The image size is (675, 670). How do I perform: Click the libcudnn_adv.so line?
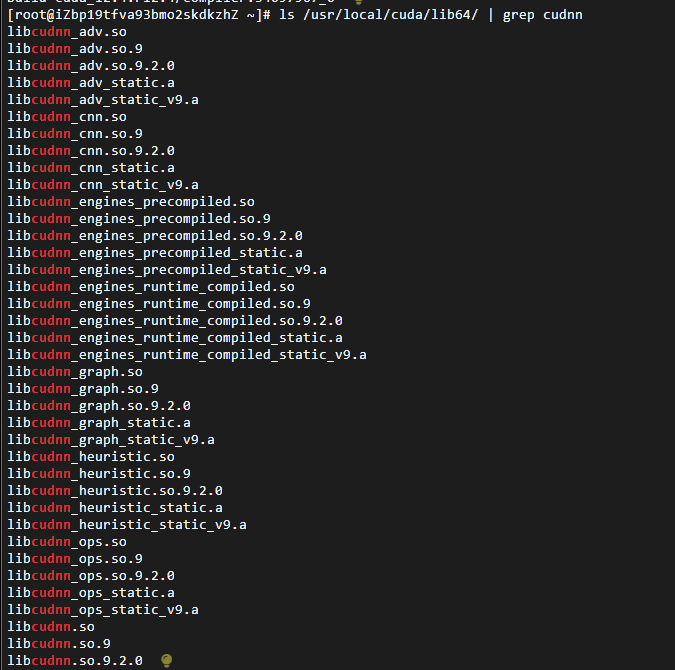(67, 32)
